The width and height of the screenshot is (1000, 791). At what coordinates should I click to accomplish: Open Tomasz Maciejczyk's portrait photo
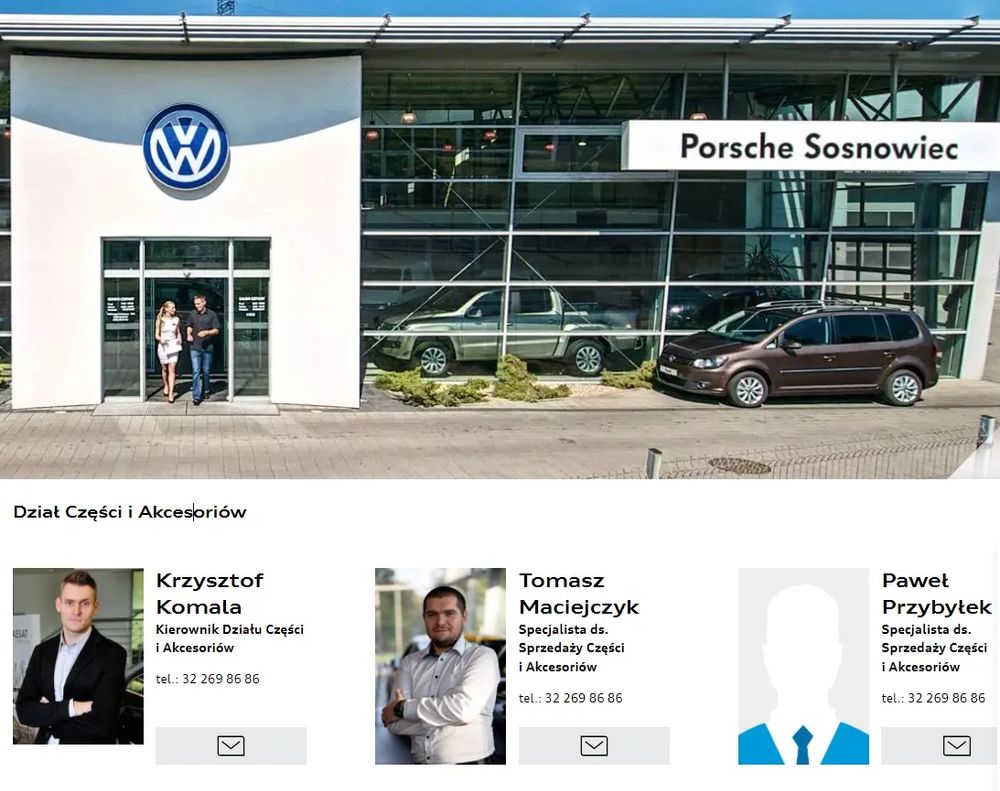click(441, 666)
